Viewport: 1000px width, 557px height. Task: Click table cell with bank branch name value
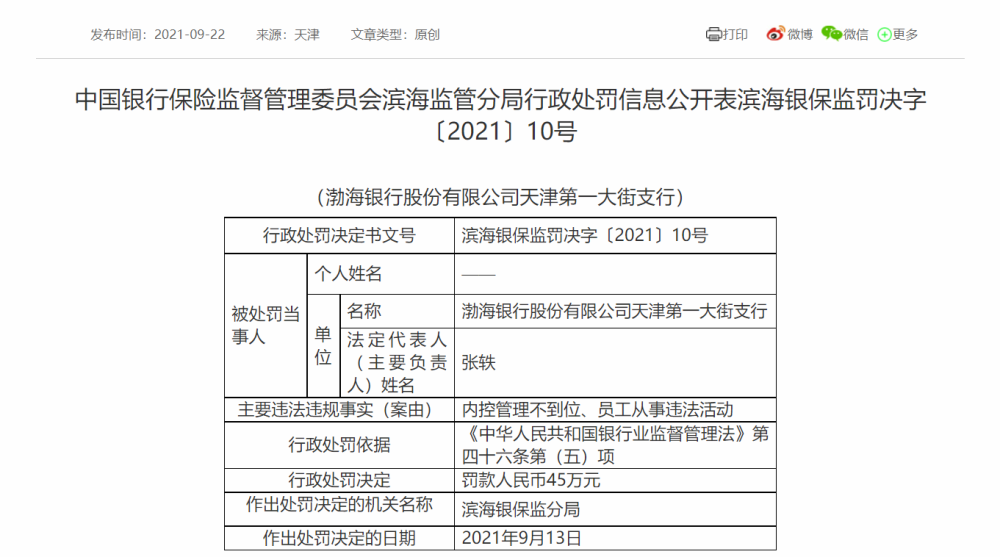[615, 311]
